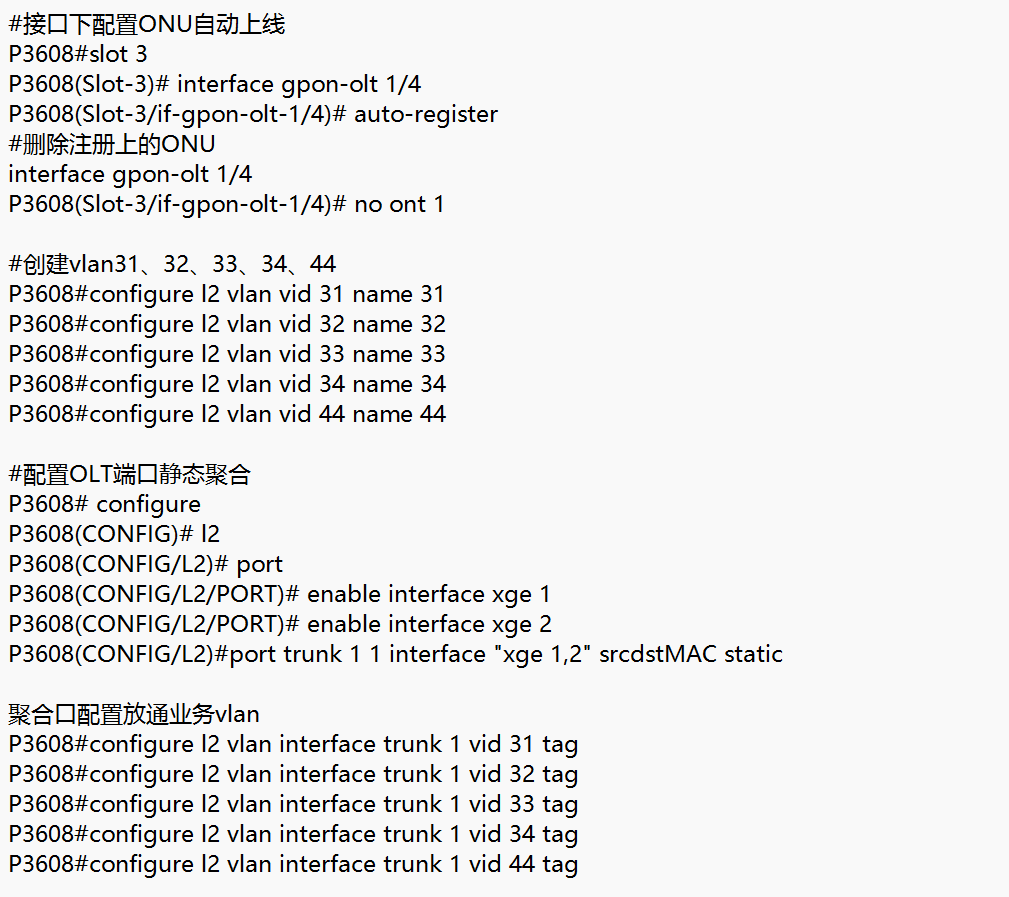Click the comment listing vlan31, 32, 33, 34, 44
1009x897 pixels.
172,264
